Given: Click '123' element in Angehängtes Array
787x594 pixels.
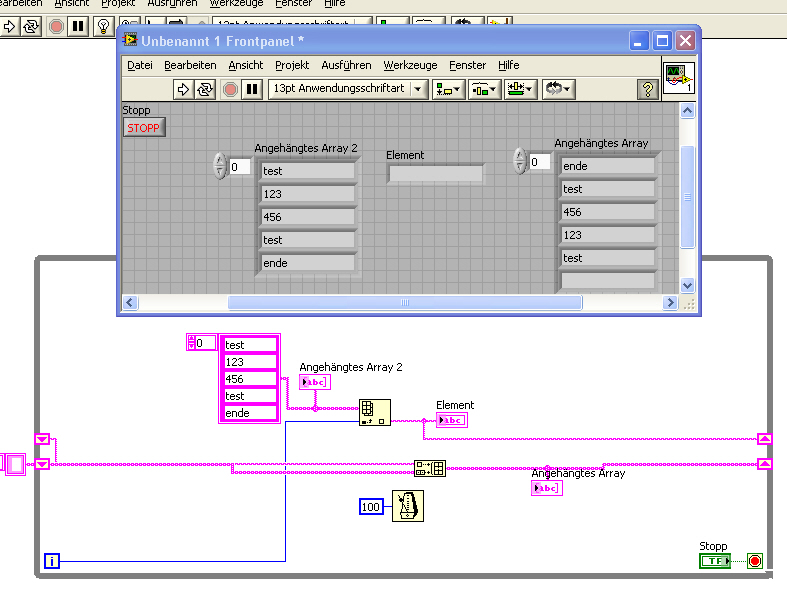Looking at the screenshot, I should pyautogui.click(x=608, y=235).
